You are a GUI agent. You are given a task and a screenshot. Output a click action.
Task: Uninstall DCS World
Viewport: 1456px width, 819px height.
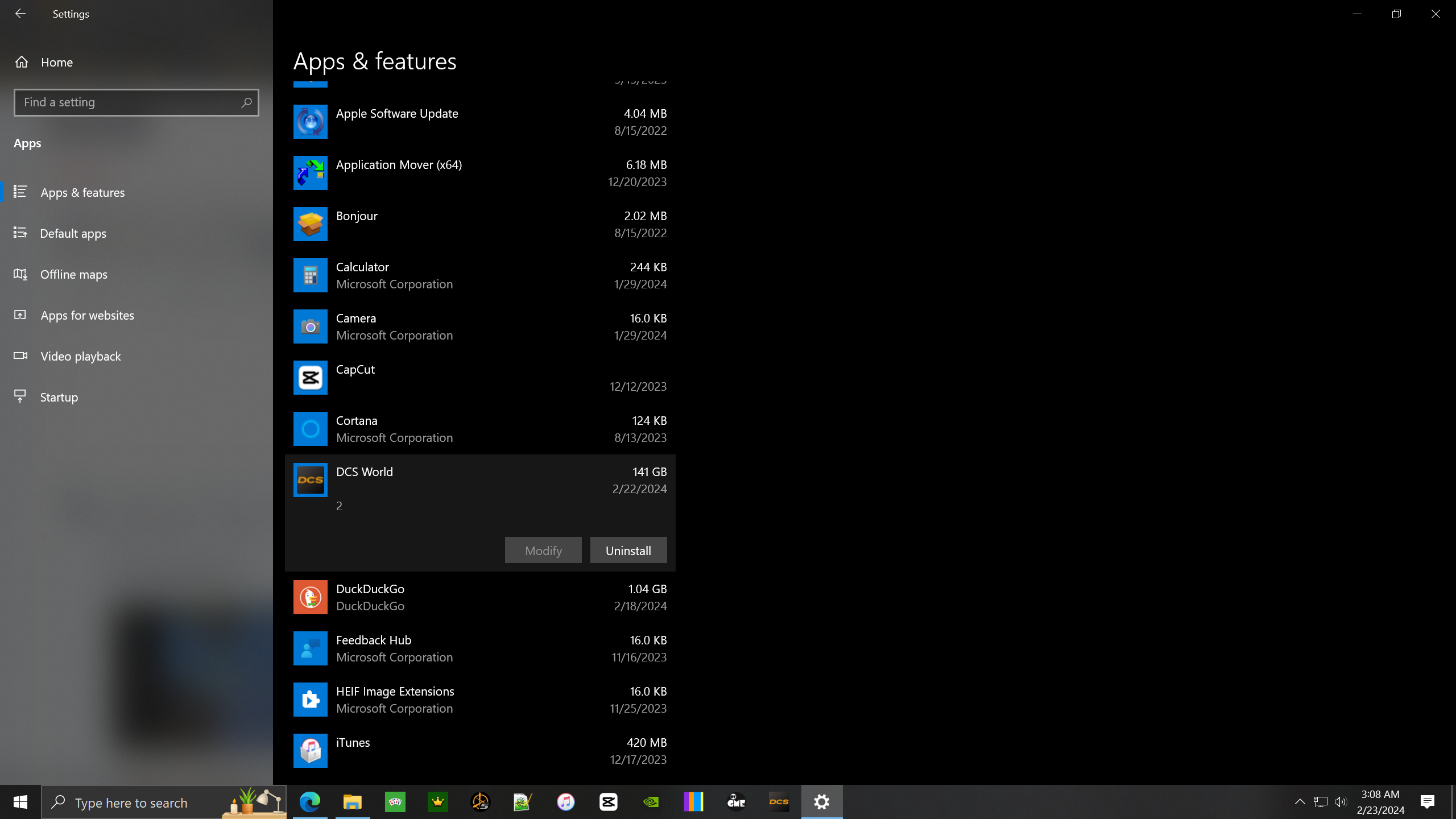pyautogui.click(x=628, y=551)
